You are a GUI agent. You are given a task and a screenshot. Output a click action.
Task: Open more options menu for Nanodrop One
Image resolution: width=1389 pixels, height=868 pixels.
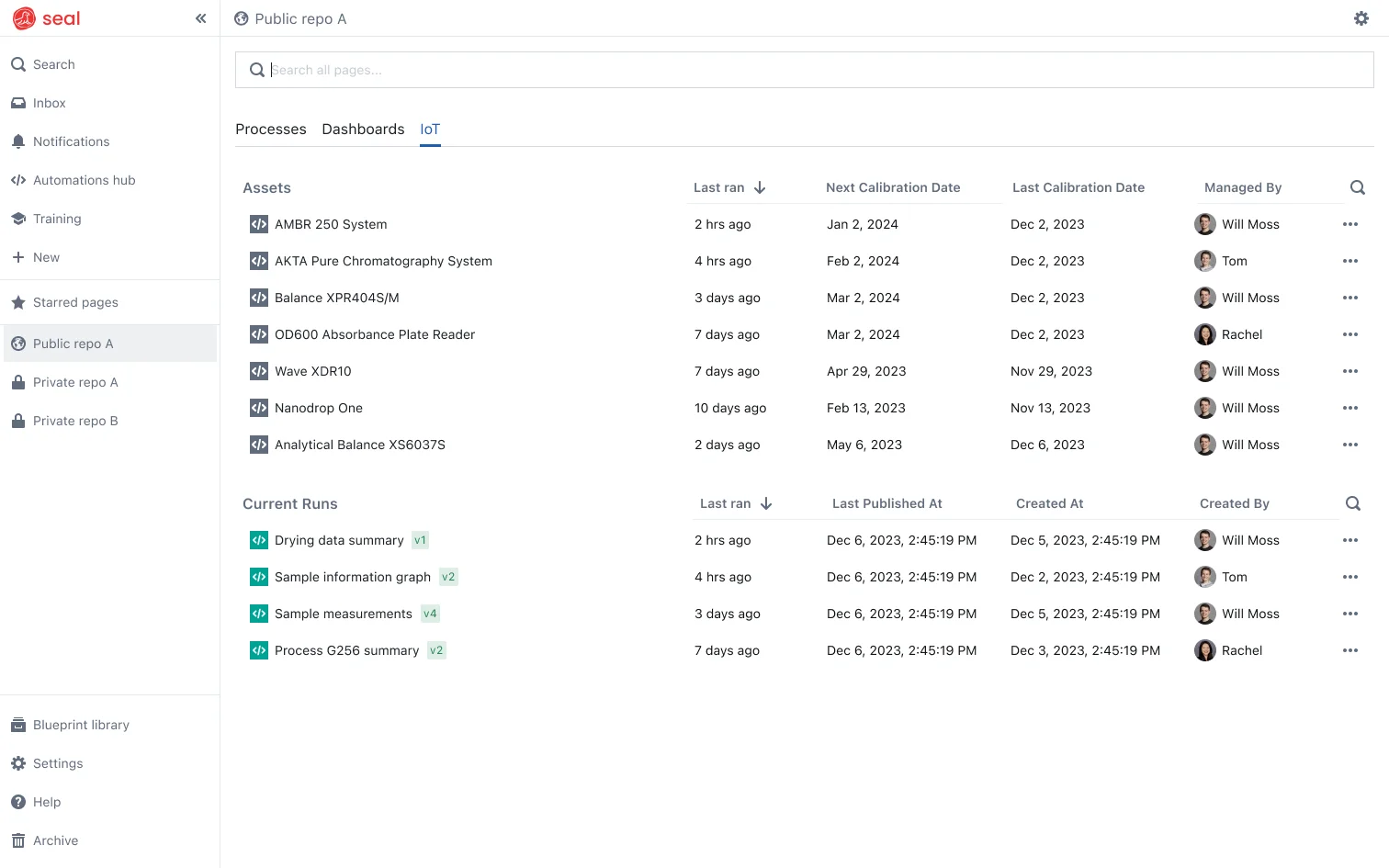(1349, 408)
